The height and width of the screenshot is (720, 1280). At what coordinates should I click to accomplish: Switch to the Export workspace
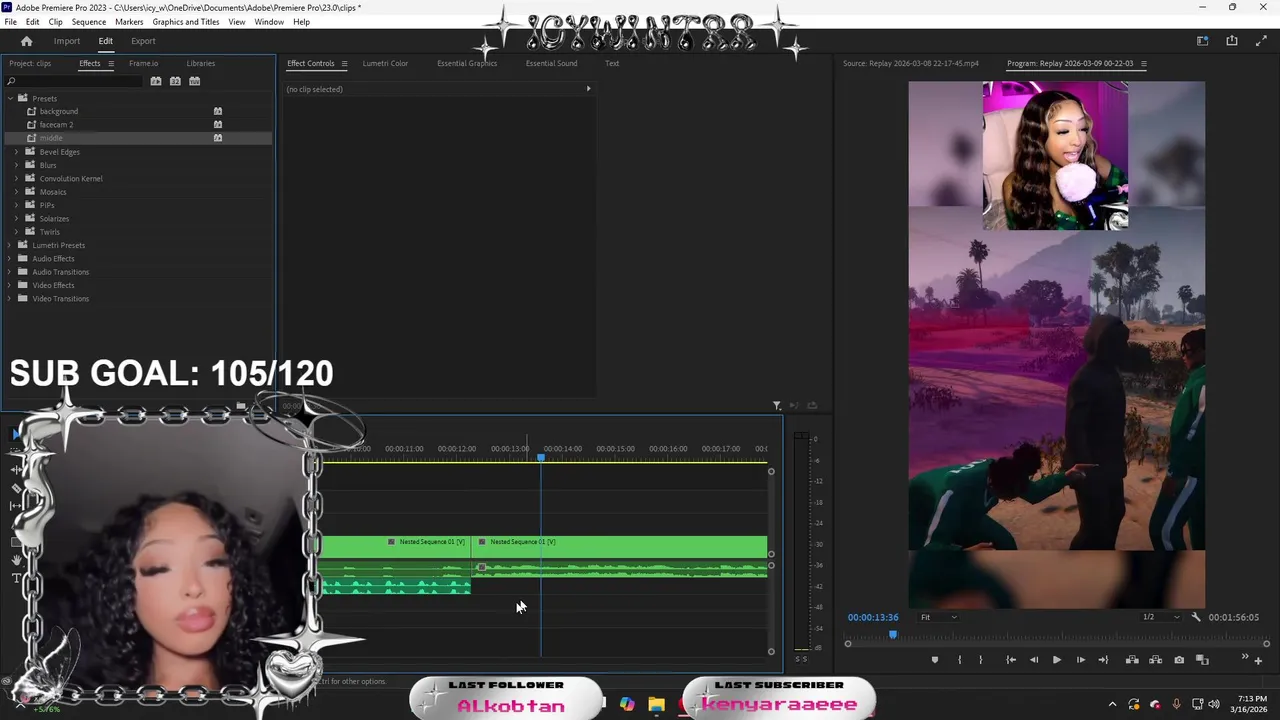pos(143,41)
